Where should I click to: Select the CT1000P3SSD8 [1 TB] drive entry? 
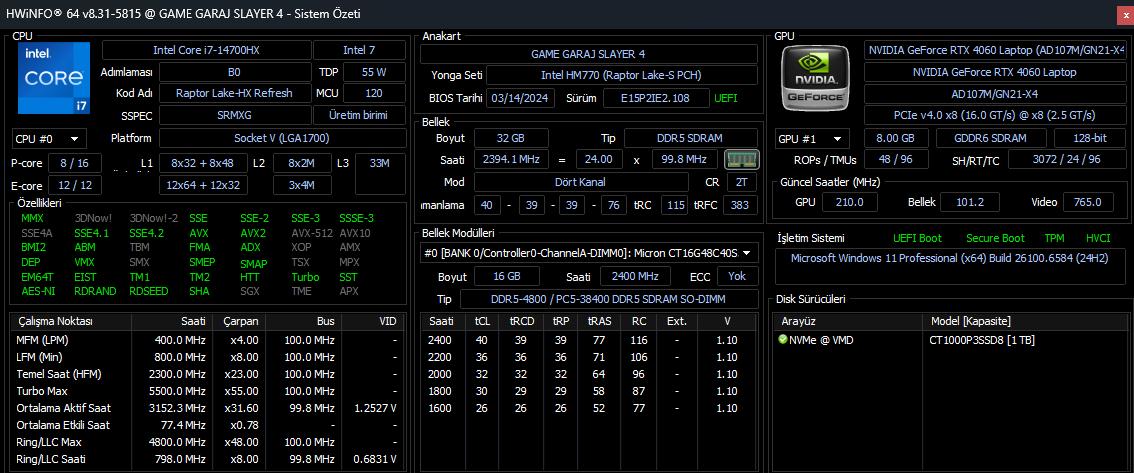click(x=981, y=339)
